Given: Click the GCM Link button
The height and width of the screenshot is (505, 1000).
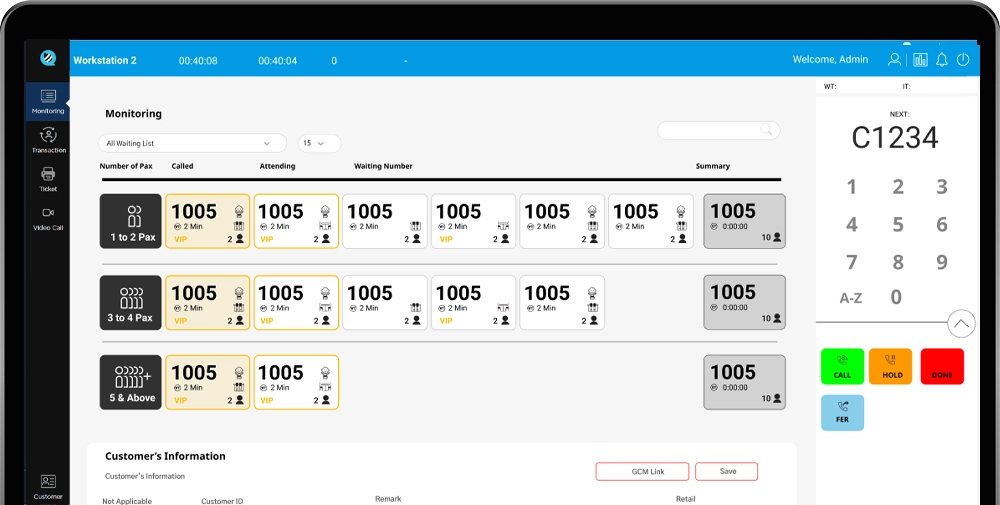Looking at the screenshot, I should (642, 471).
